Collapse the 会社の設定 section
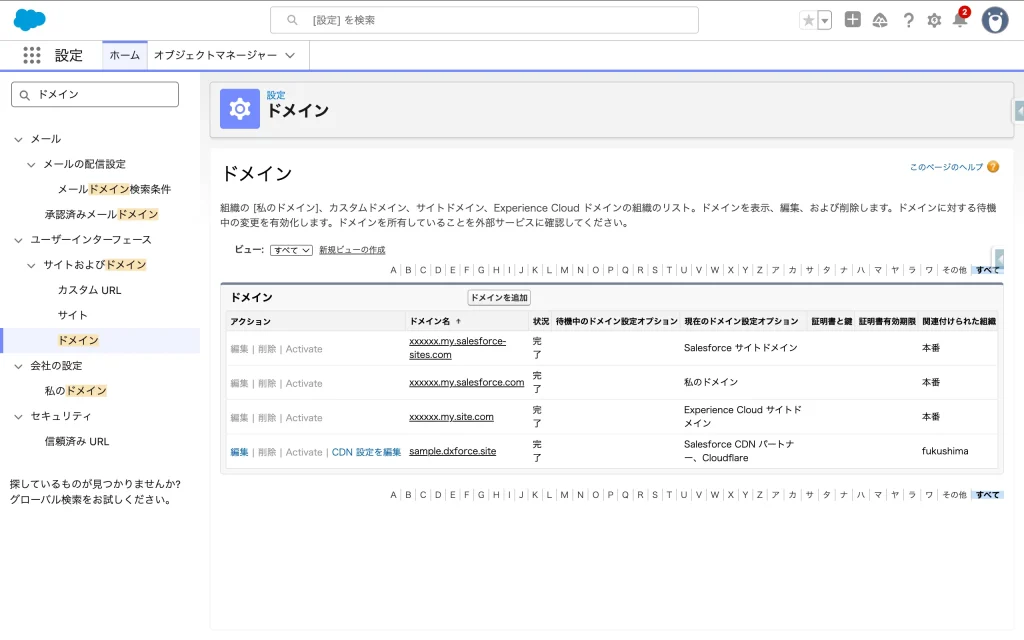Image resolution: width=1024 pixels, height=640 pixels. 18,366
